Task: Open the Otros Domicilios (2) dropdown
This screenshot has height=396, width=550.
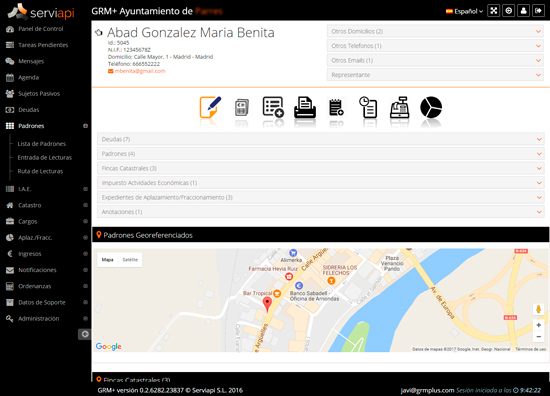Action: click(435, 32)
